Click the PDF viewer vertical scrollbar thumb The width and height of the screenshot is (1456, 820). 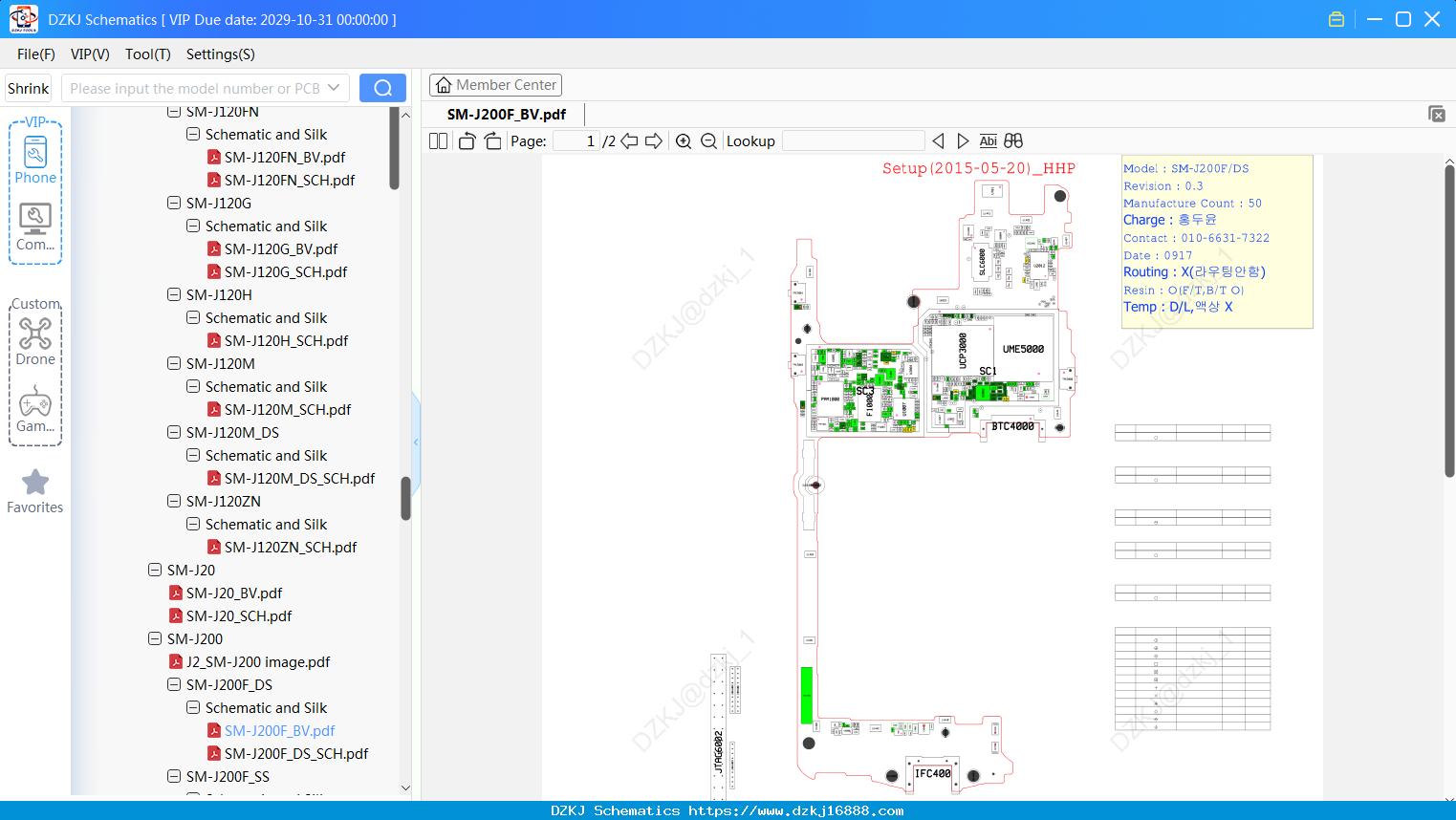(x=1449, y=320)
